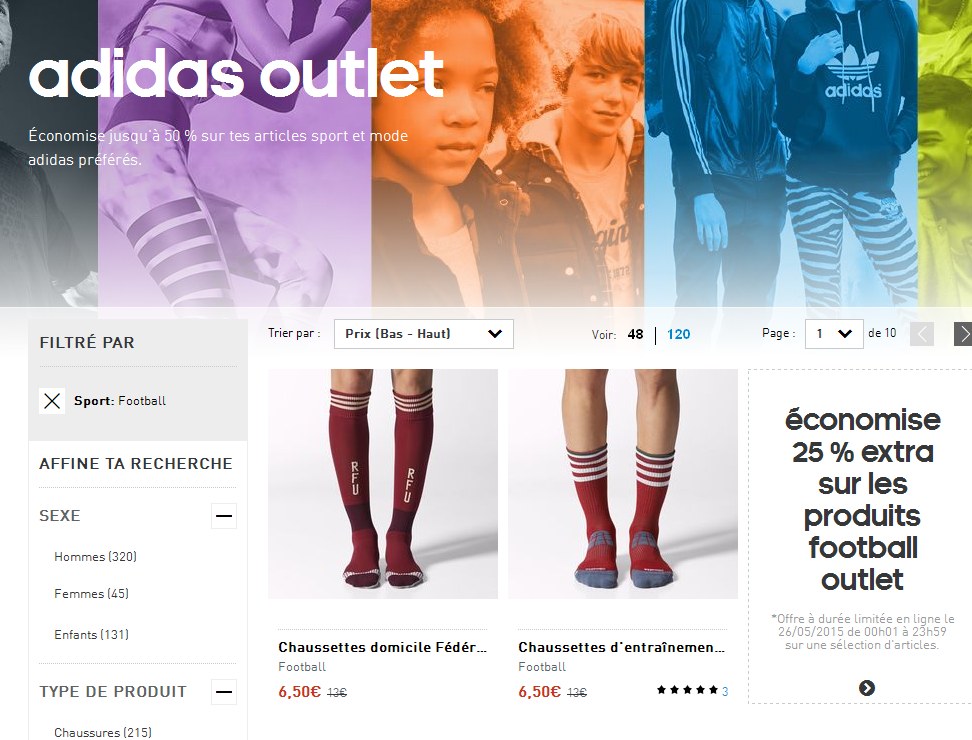Screen dimensions: 972x740
Task: Filter by Enfants (131)
Action: tap(92, 635)
